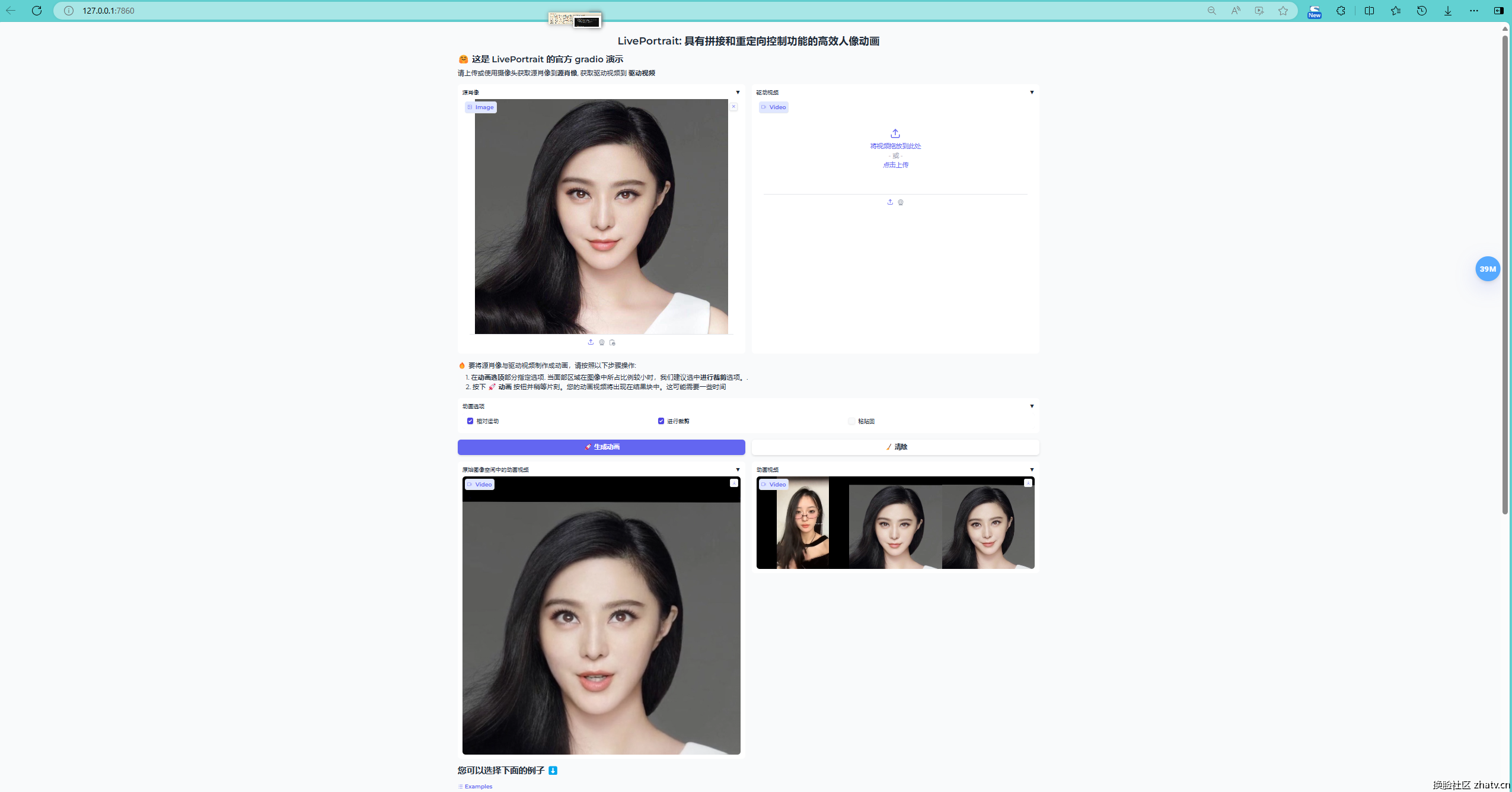Screen dimensions: 1512x792
Task: Play the concatenated 动画视频 preview
Action: 895,523
